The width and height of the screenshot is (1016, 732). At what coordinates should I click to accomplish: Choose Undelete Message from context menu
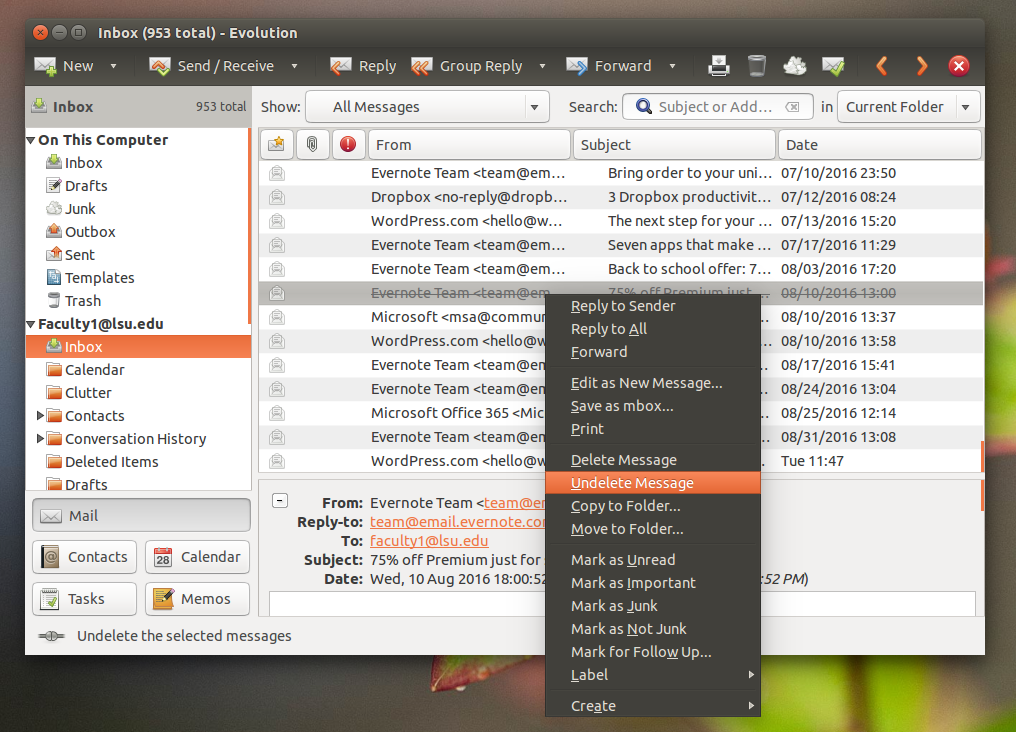(x=632, y=483)
